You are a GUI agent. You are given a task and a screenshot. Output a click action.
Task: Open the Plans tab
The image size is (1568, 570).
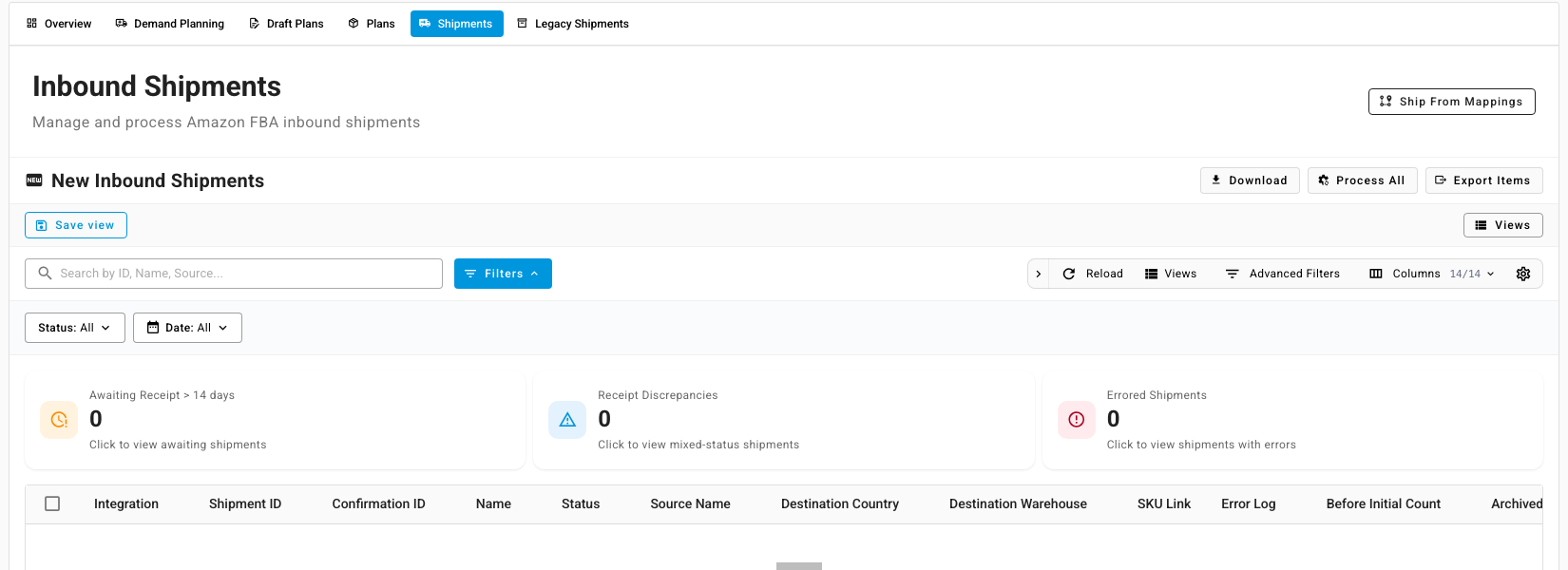point(372,24)
